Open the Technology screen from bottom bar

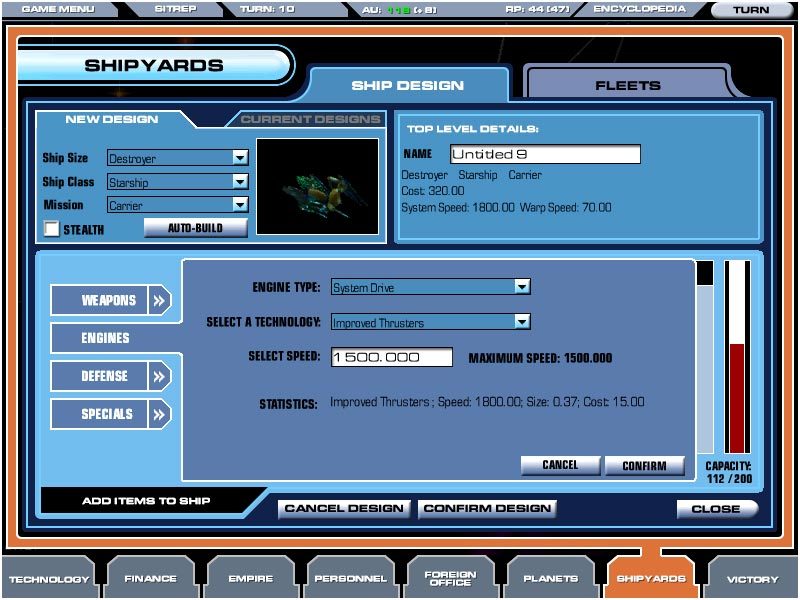tap(50, 578)
